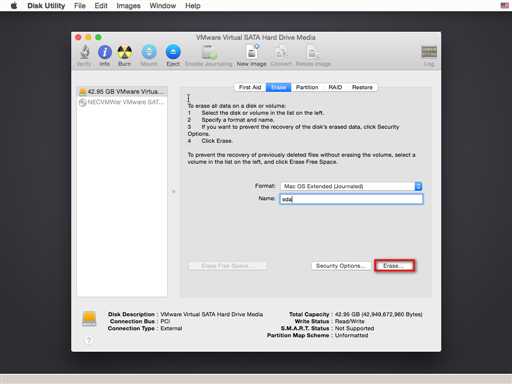This screenshot has height=384, width=512.
Task: Click the 'Total Capacity' value text
Action: coord(379,314)
